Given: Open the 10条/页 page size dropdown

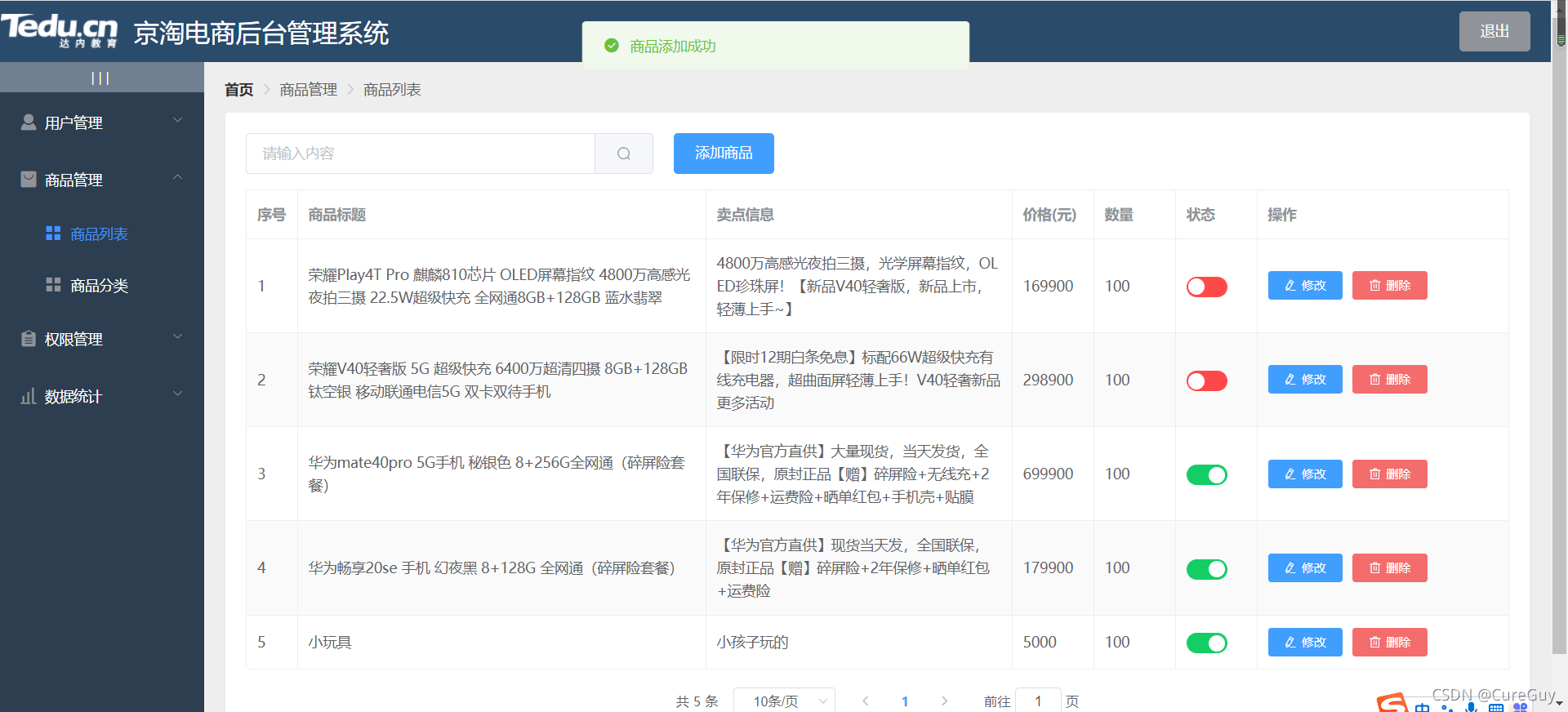Looking at the screenshot, I should [784, 701].
